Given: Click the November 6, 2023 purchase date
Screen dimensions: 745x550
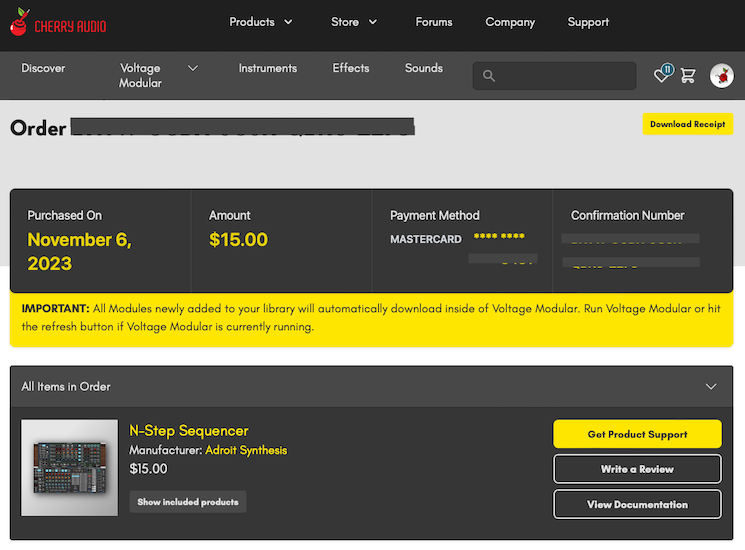Looking at the screenshot, I should click(79, 251).
